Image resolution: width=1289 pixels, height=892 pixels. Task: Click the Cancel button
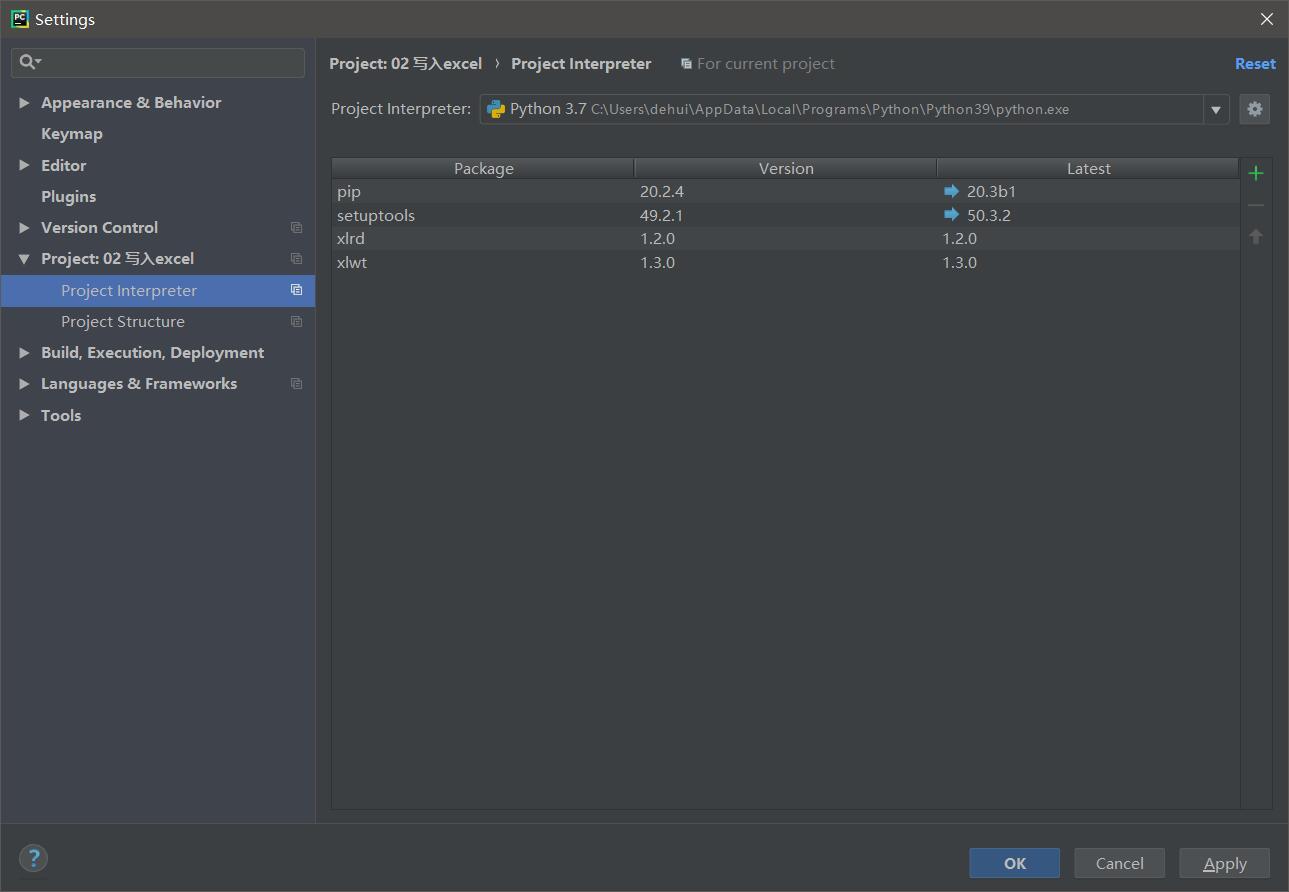[1120, 863]
